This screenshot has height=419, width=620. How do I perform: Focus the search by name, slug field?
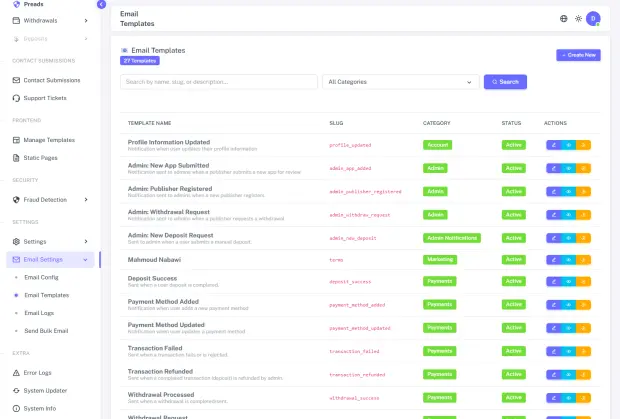point(219,82)
